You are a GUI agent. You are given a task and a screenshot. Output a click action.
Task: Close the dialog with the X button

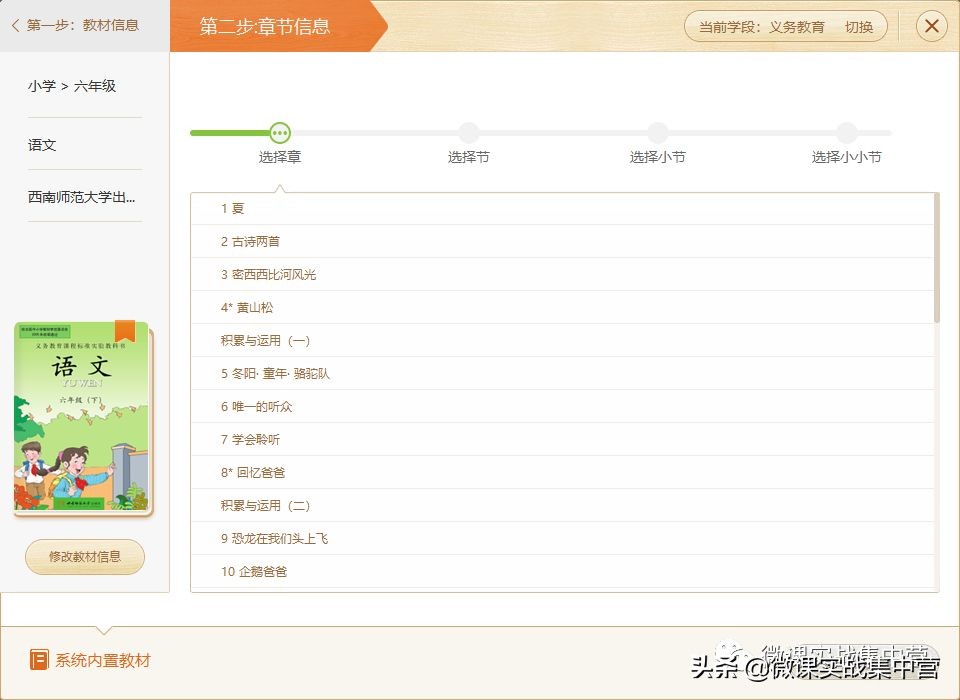tap(931, 26)
